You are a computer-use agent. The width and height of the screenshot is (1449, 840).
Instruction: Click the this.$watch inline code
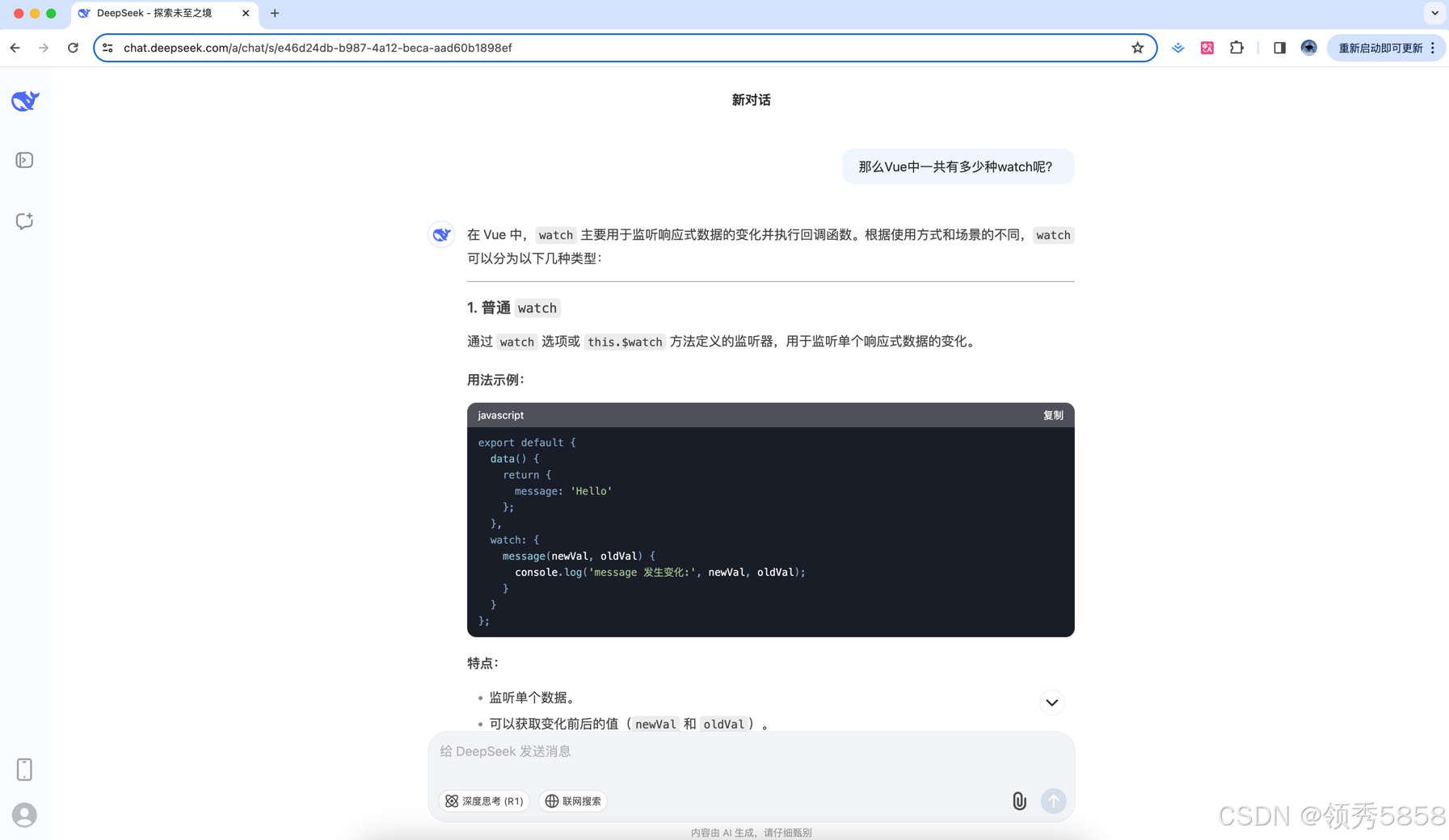click(x=625, y=342)
